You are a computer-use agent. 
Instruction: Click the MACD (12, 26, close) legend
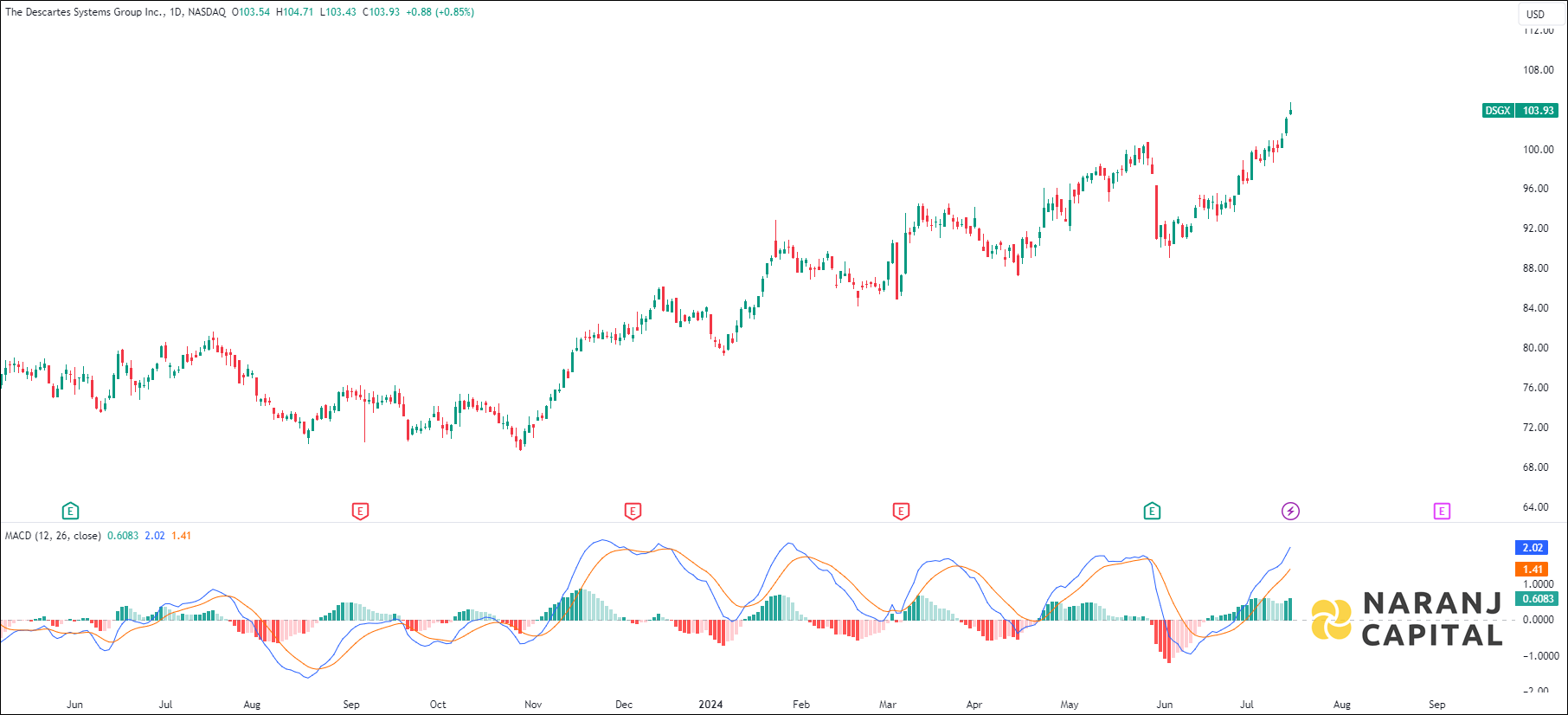point(53,536)
